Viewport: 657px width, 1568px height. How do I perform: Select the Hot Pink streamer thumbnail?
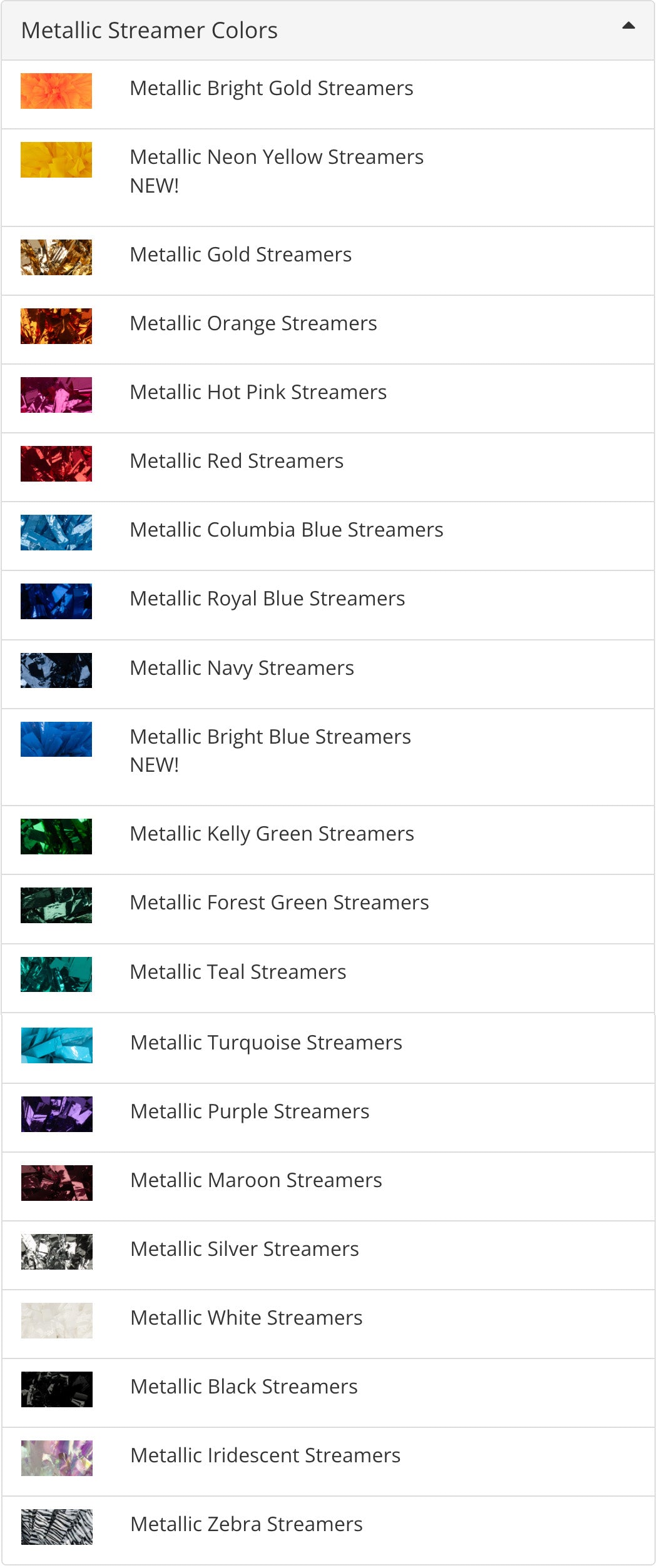56,395
